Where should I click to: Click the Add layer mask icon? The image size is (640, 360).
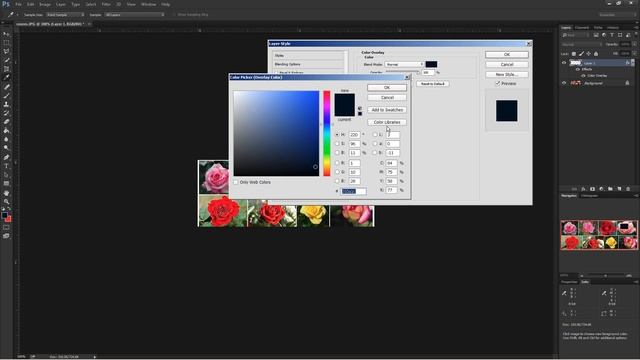tap(592, 189)
